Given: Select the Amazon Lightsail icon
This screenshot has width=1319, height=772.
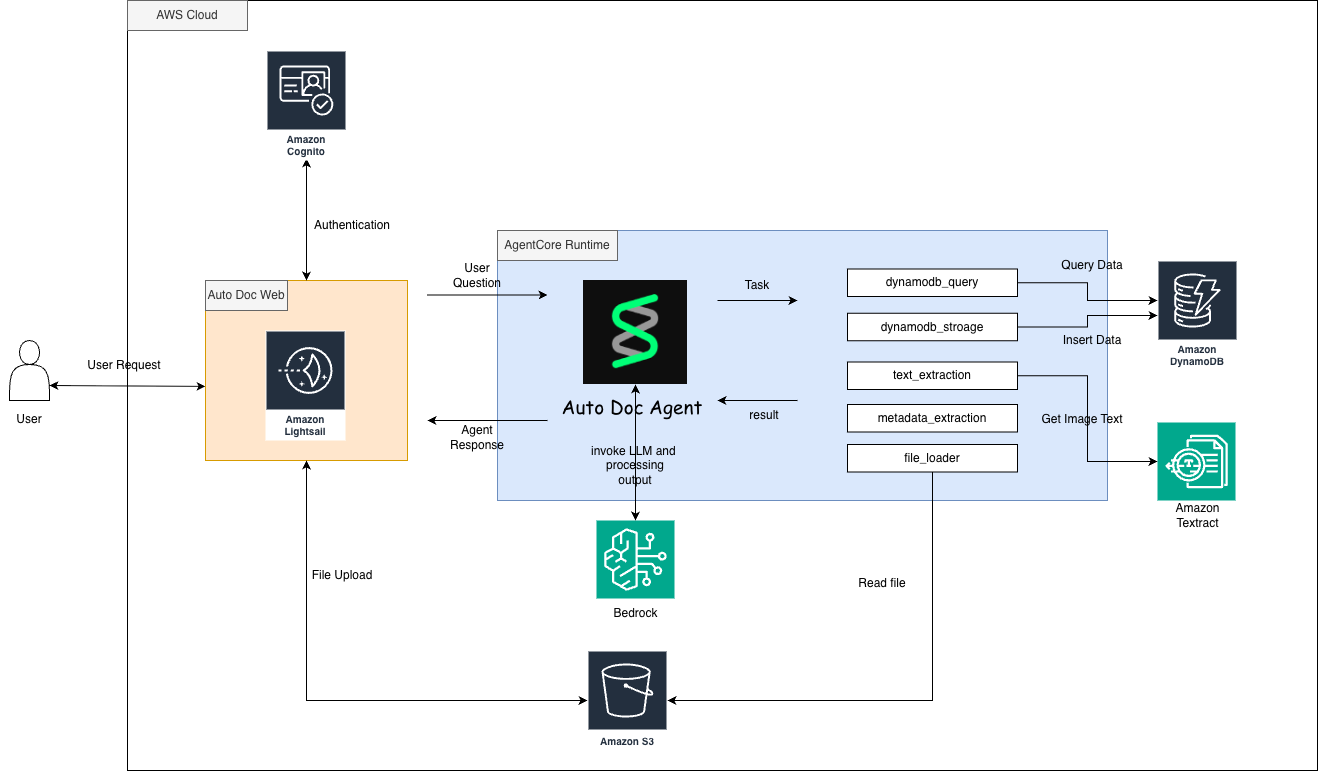Looking at the screenshot, I should pyautogui.click(x=305, y=371).
